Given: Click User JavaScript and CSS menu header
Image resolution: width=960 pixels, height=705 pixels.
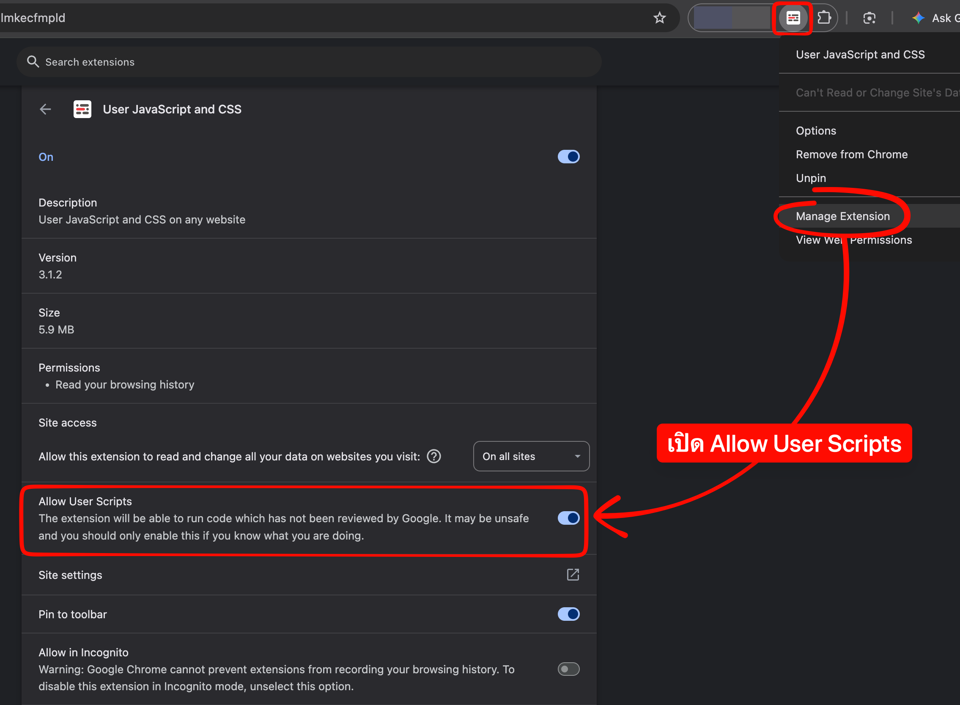Looking at the screenshot, I should (x=860, y=54).
